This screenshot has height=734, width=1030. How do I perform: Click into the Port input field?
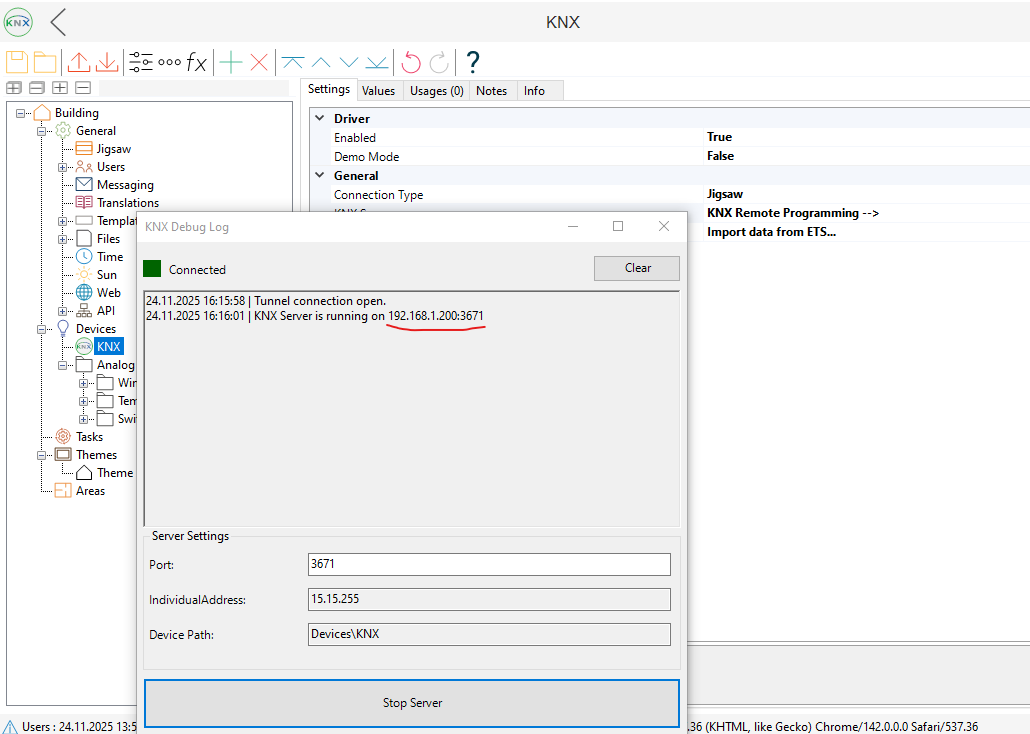pos(489,564)
